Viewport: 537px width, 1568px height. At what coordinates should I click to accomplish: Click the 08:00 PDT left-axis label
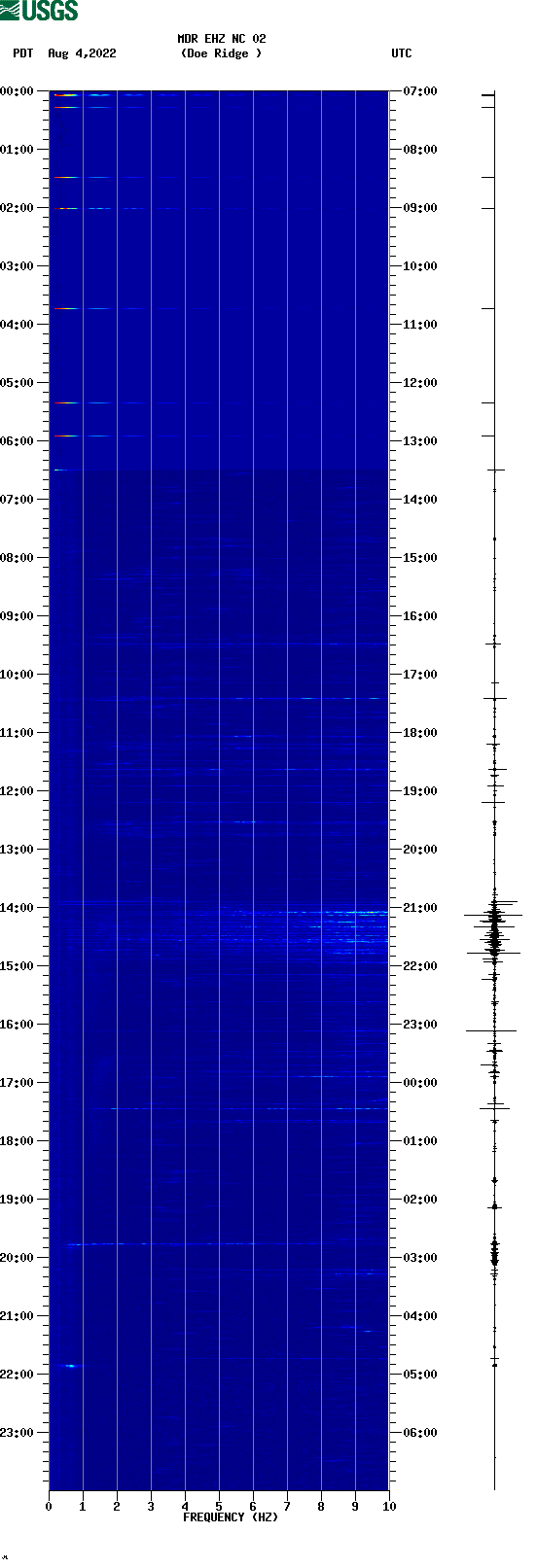coord(17,558)
